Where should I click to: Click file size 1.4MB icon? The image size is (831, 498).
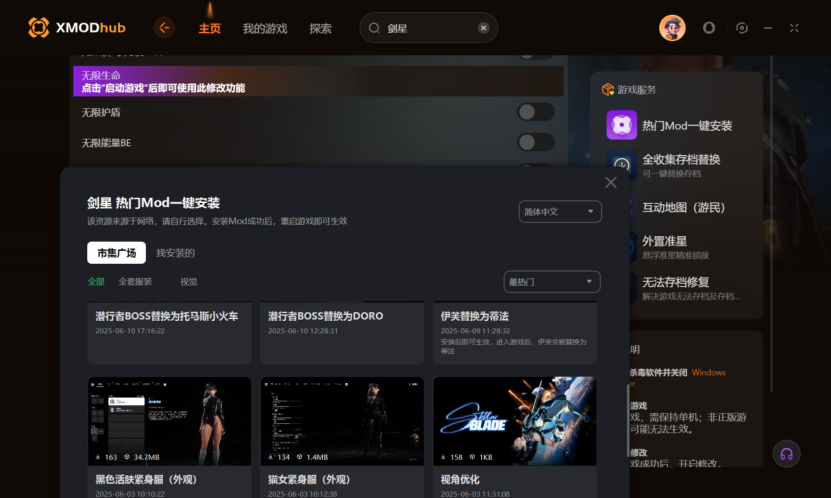299,457
